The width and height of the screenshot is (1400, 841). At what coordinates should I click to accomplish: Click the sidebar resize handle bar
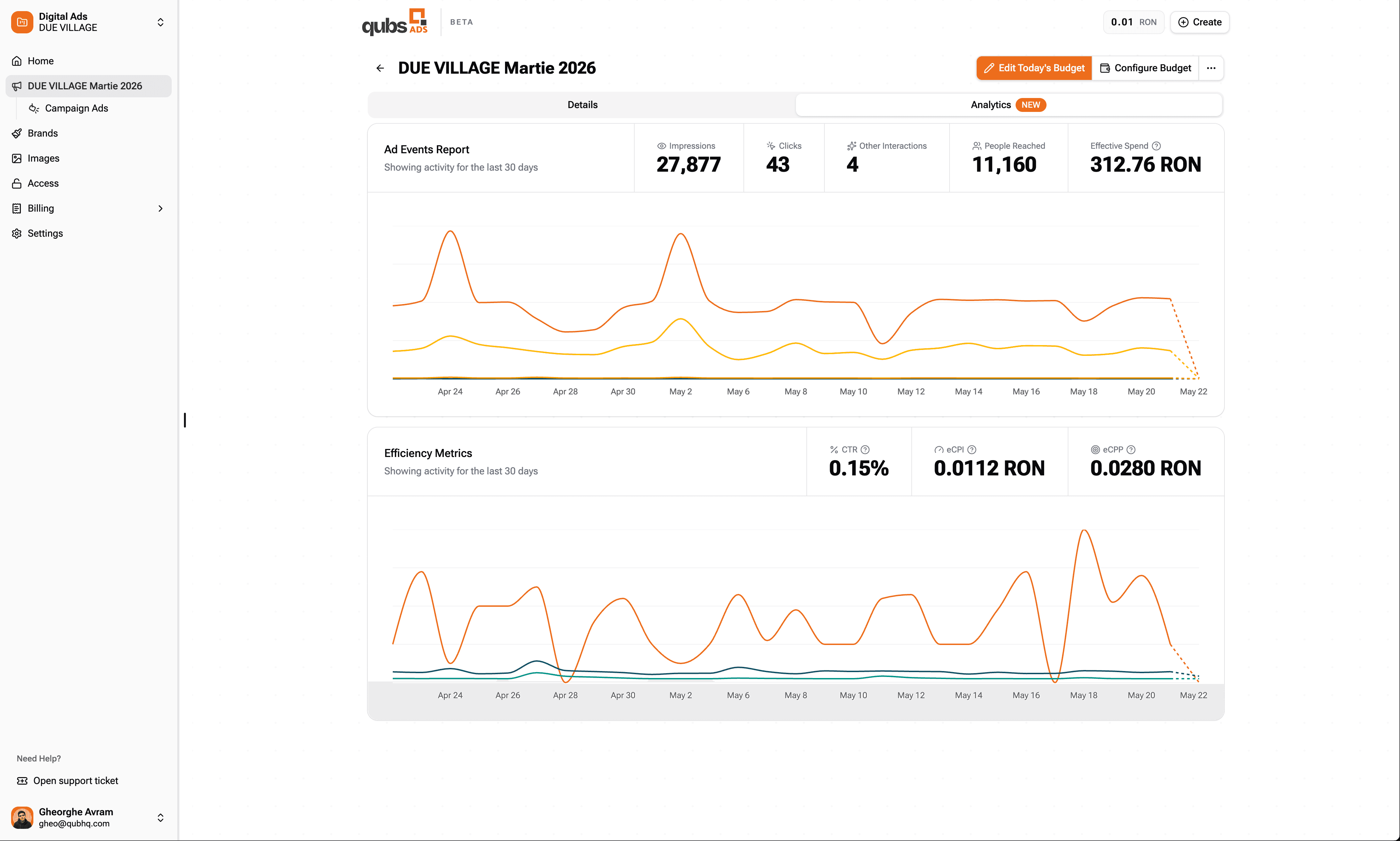185,420
